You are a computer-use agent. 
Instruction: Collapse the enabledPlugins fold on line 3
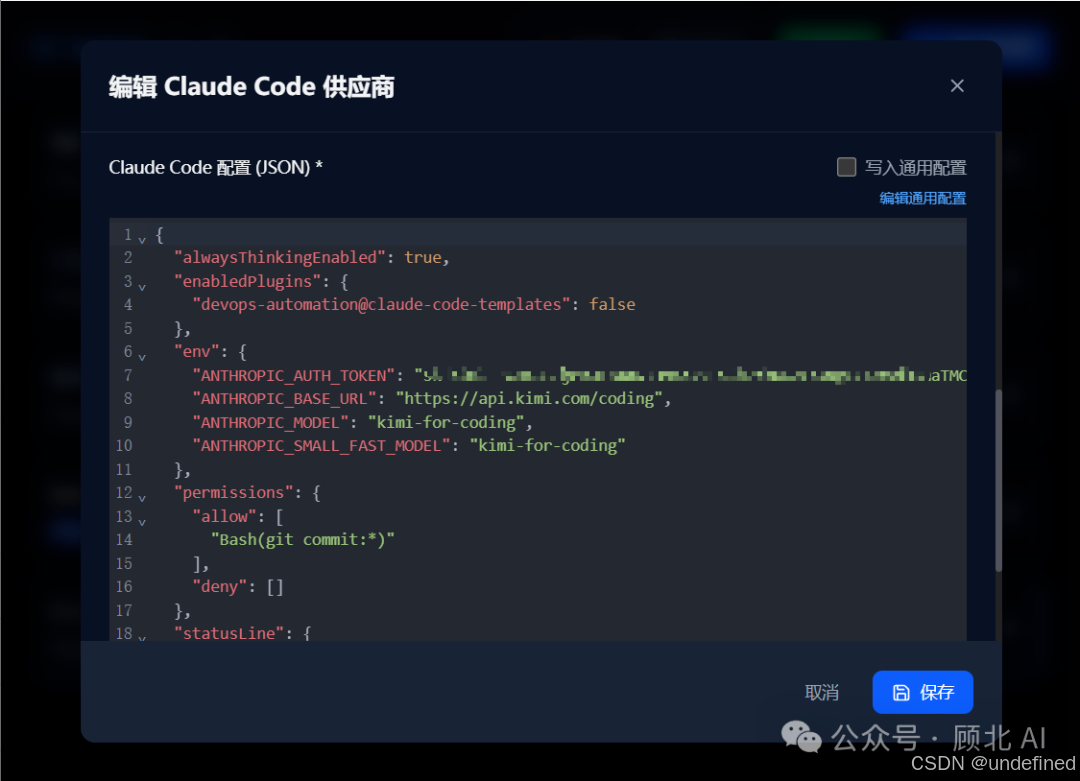142,287
